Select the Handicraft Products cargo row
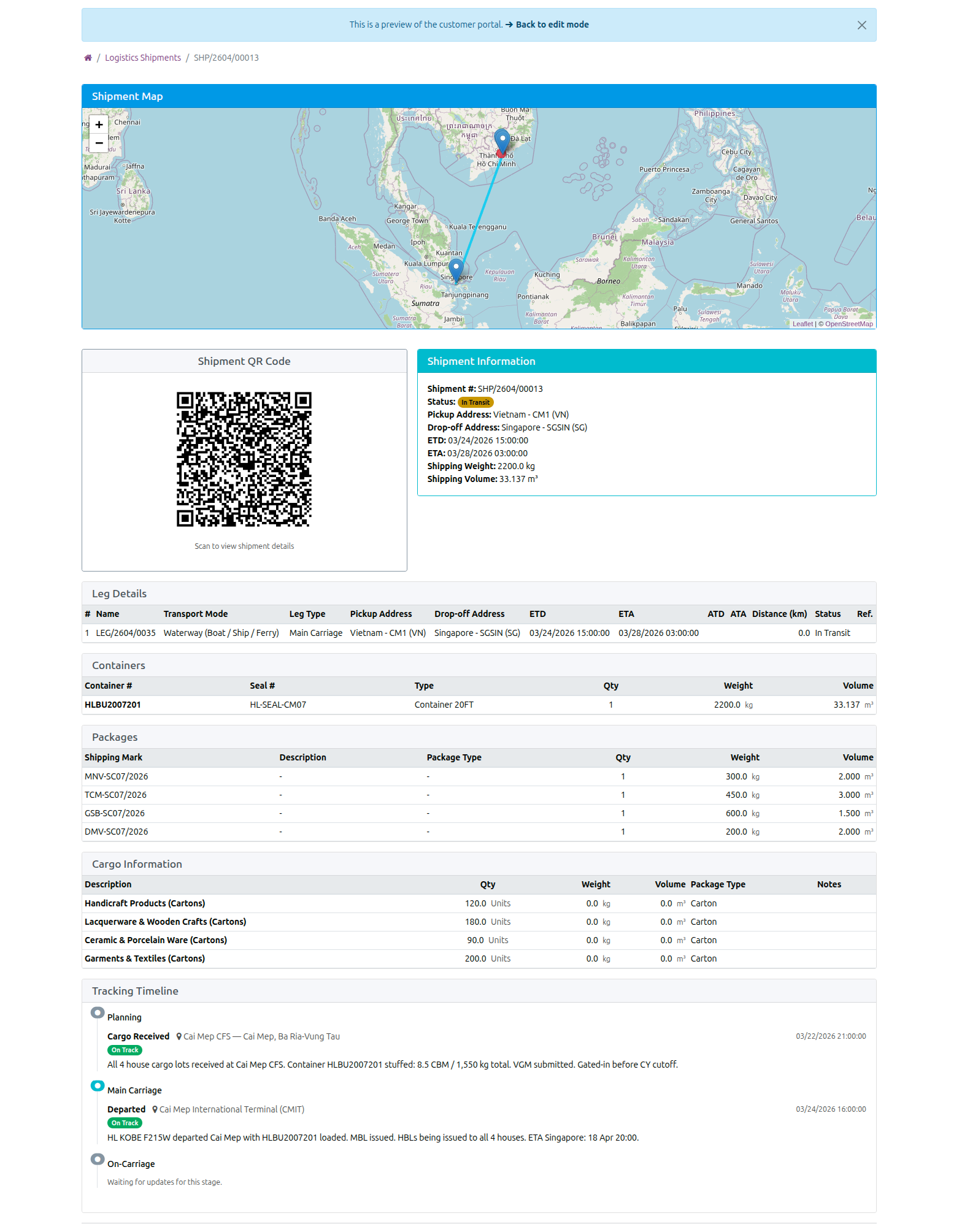The image size is (962, 1232). click(145, 903)
